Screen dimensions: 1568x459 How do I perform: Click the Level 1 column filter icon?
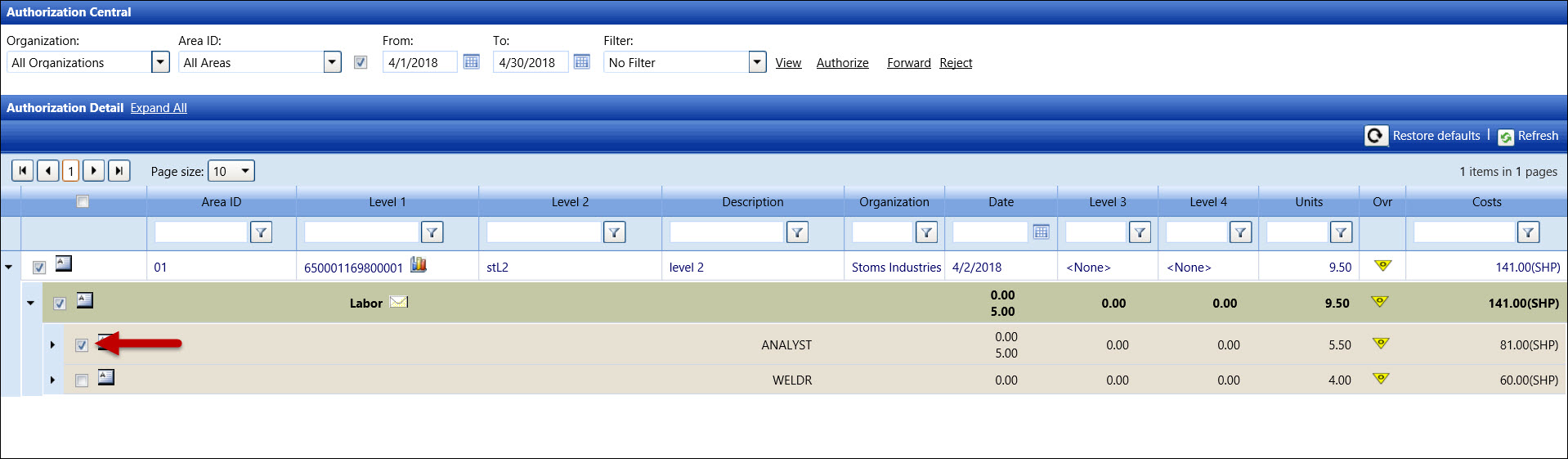pyautogui.click(x=432, y=232)
